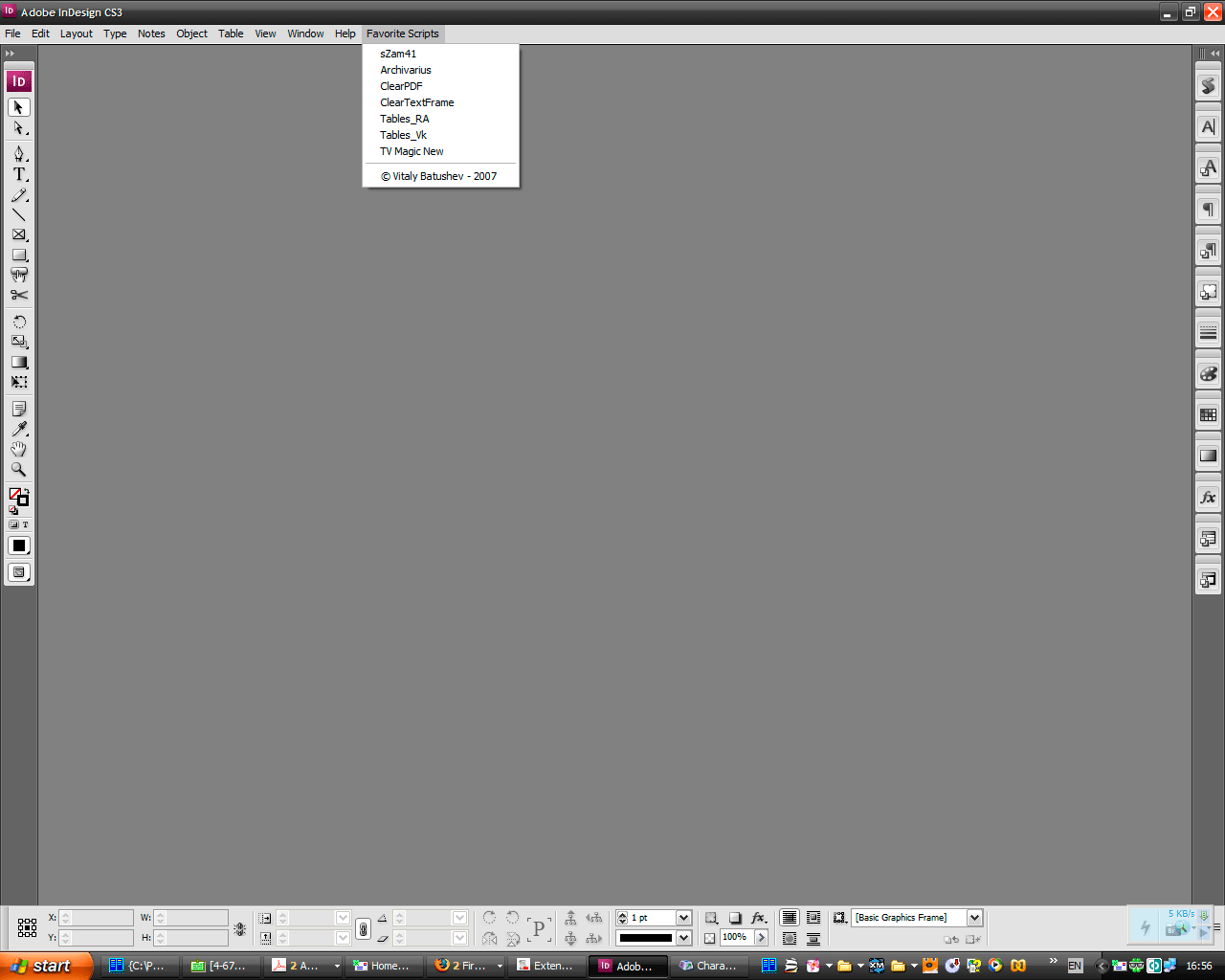Swap fill and stroke arrows
Screen dimensions: 1225x980
coord(26,490)
